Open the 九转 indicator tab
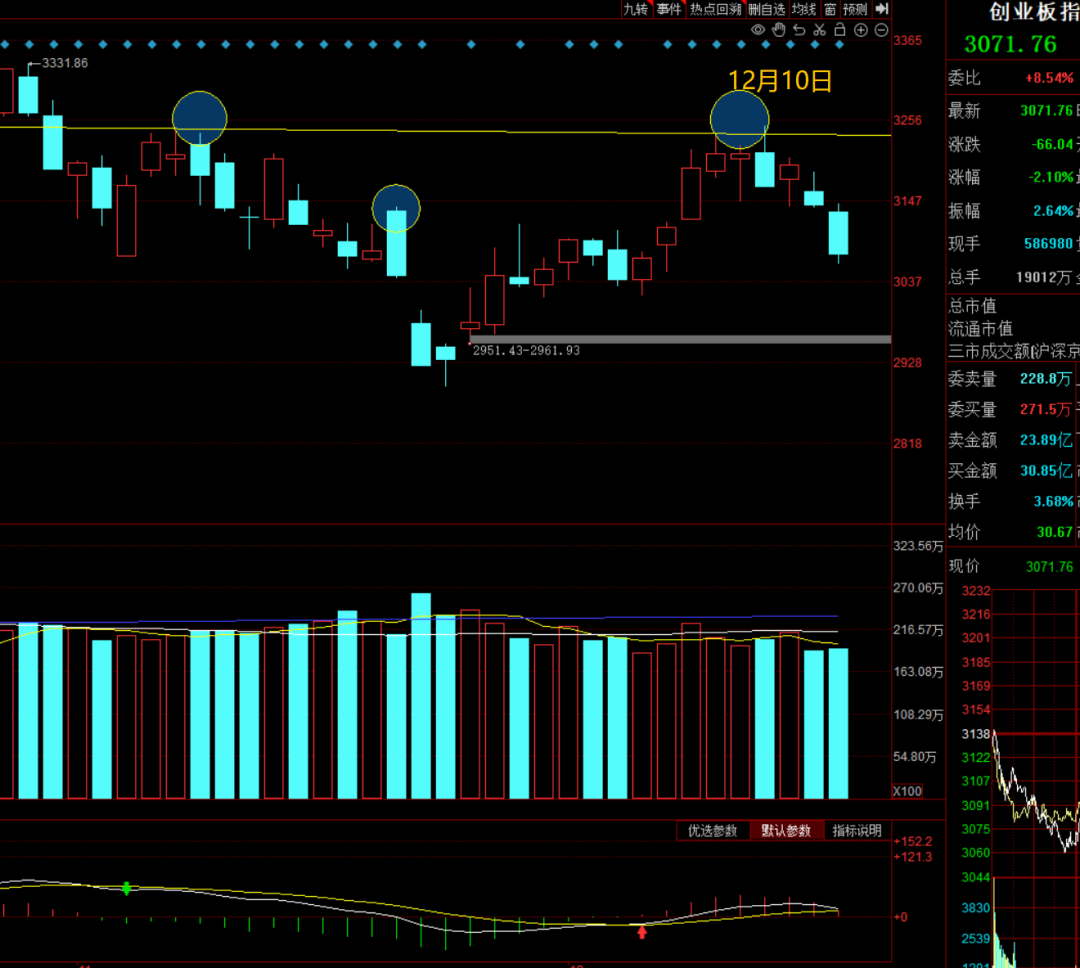Image resolution: width=1080 pixels, height=968 pixels. coord(636,9)
